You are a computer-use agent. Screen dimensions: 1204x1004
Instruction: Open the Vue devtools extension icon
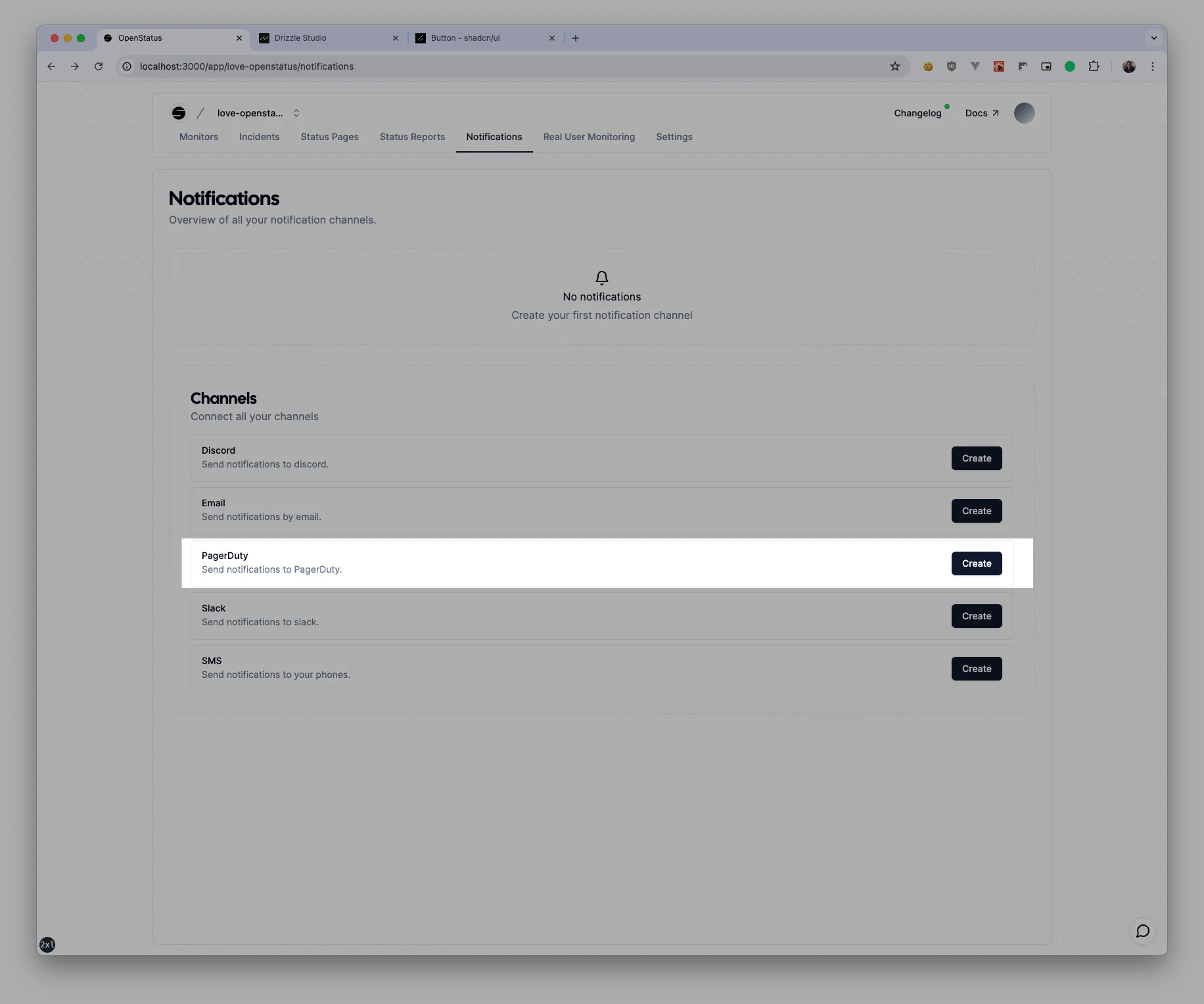(x=975, y=66)
